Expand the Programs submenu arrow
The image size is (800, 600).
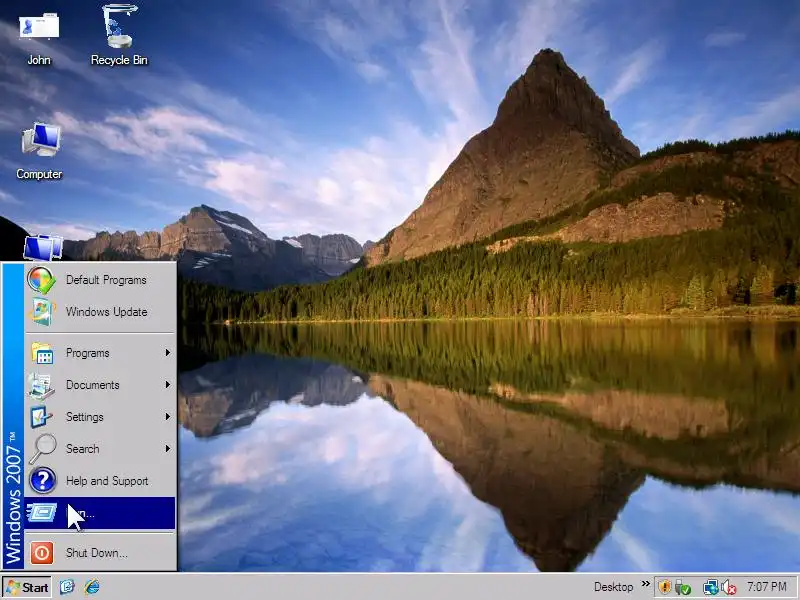click(167, 353)
